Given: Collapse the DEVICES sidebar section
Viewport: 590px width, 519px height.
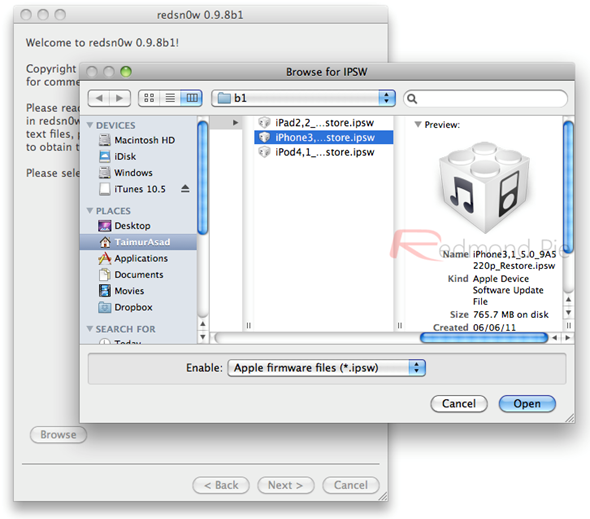Looking at the screenshot, I should tap(90, 125).
